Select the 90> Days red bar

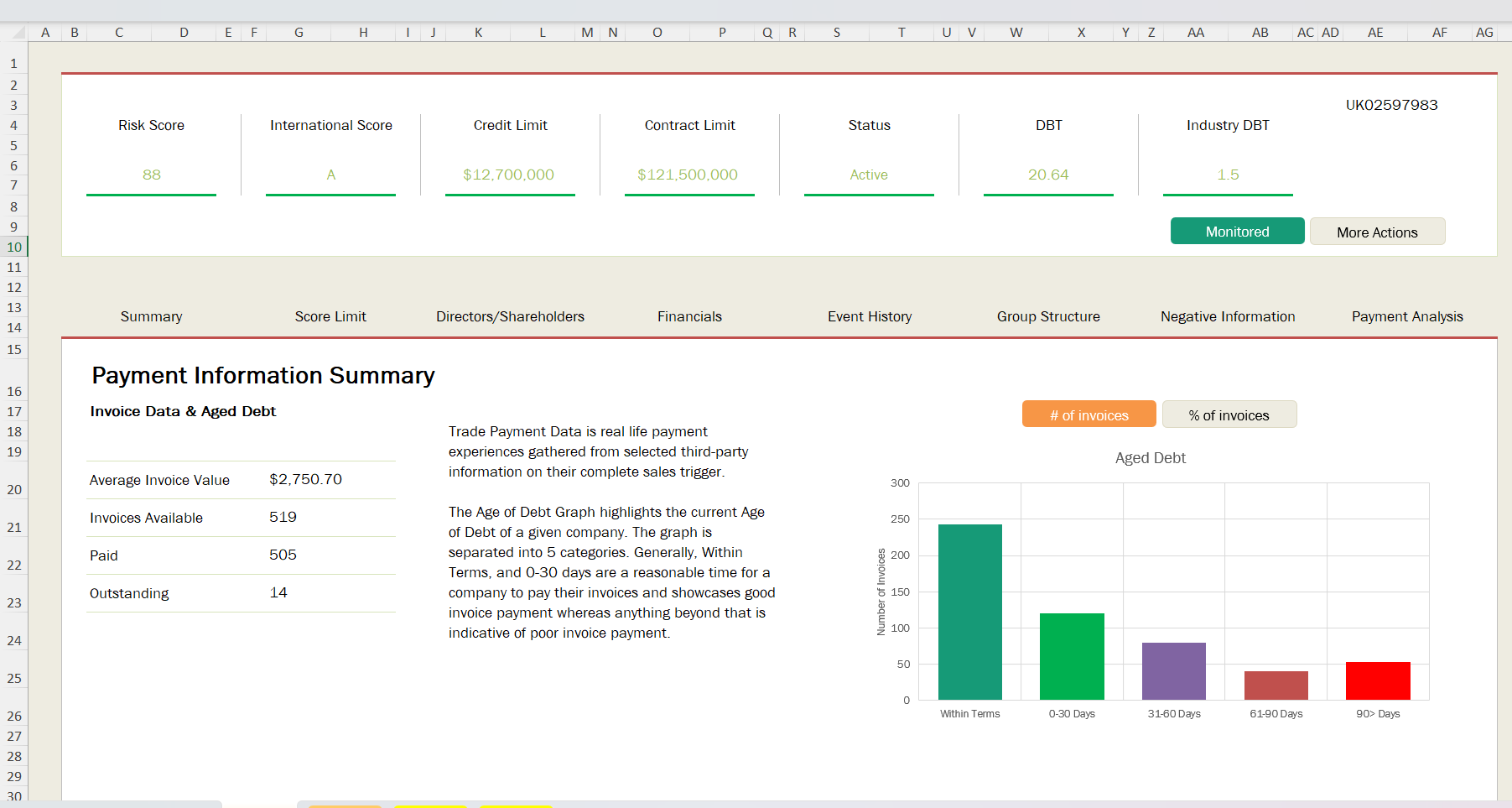point(1378,680)
